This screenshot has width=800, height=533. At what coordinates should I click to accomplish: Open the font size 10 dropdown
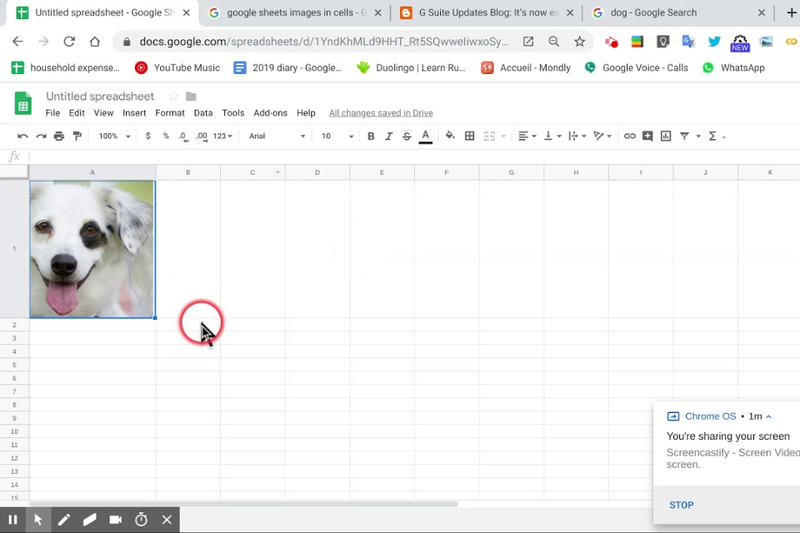337,136
